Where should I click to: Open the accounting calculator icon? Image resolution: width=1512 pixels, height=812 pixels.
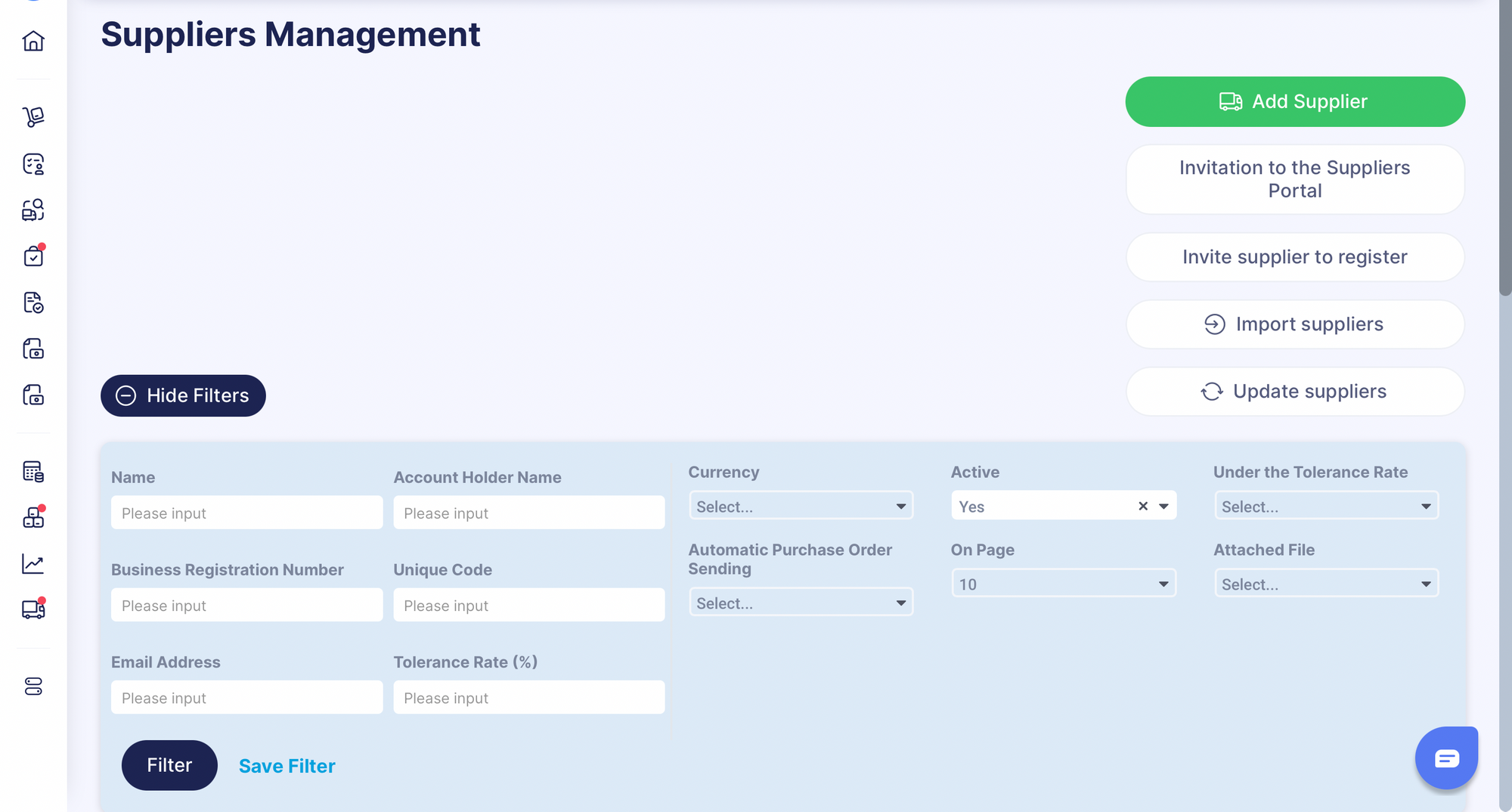(x=33, y=472)
